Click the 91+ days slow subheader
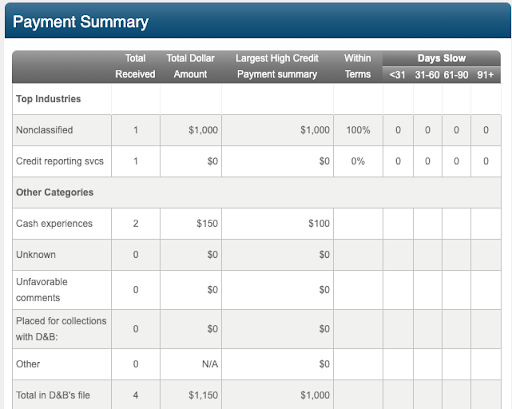This screenshot has width=512, height=409. [x=485, y=75]
